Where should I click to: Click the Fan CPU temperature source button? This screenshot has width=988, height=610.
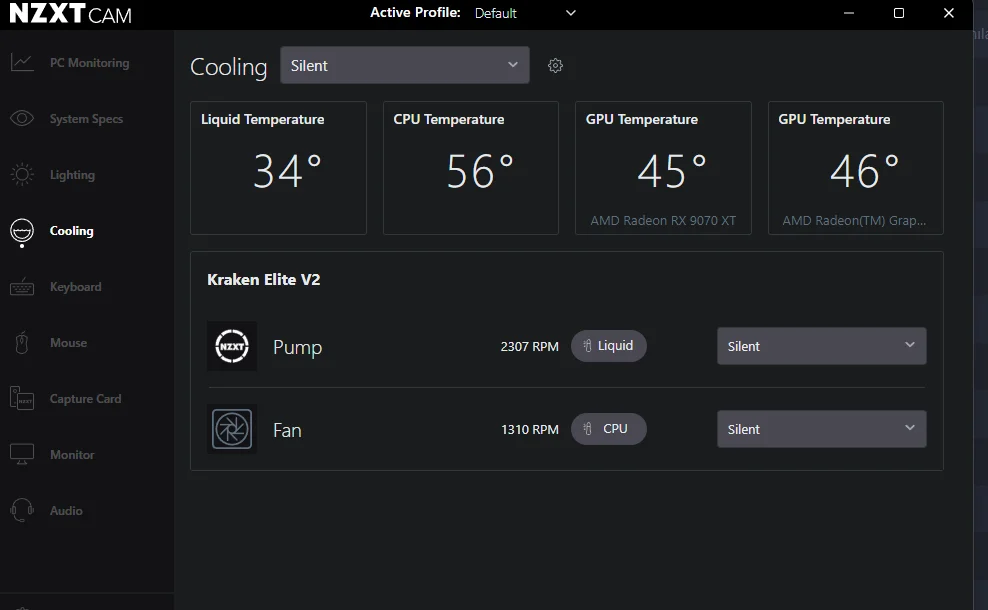click(609, 429)
